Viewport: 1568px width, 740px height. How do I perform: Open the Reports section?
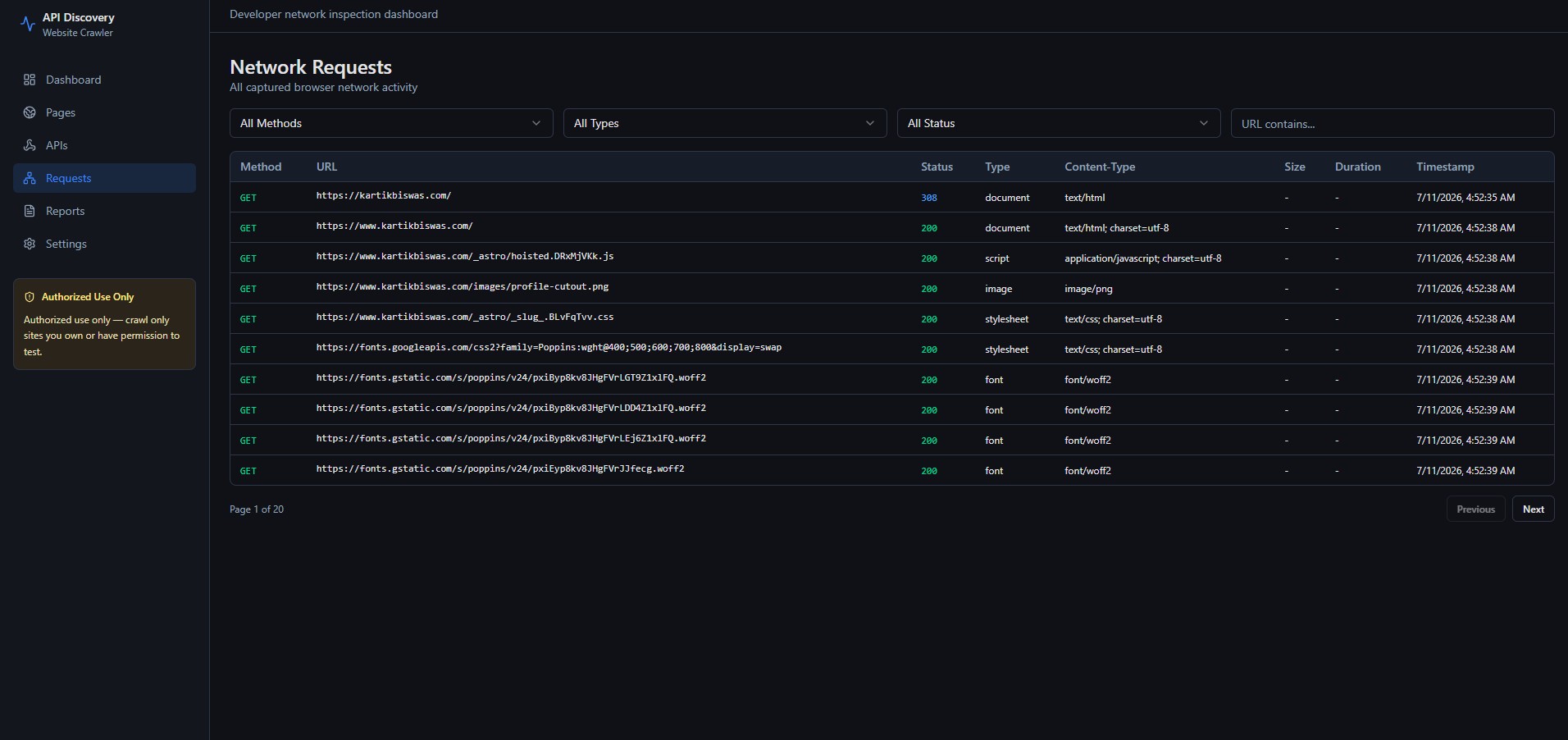[104, 211]
